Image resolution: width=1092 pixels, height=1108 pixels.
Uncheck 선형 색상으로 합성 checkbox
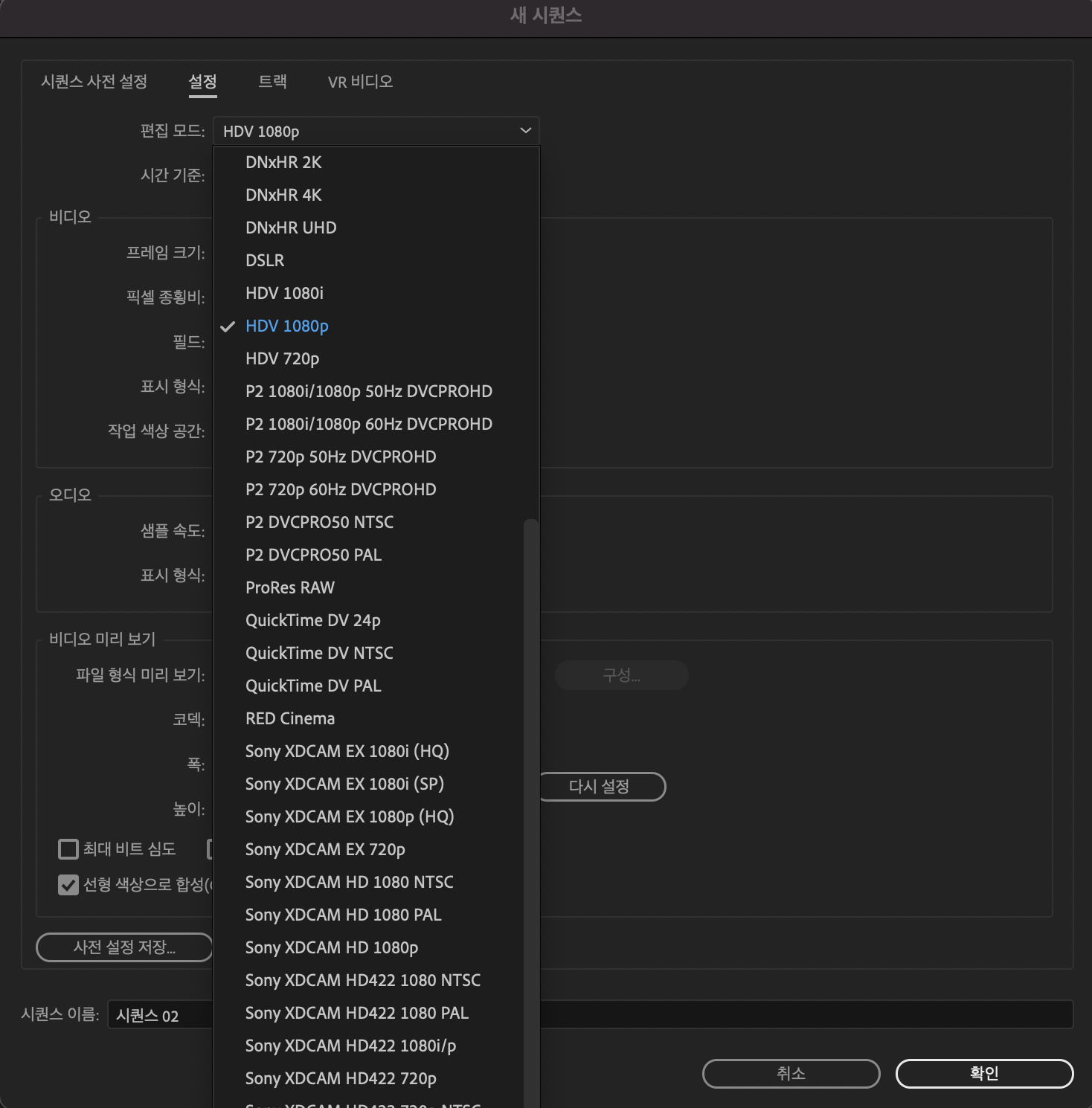[68, 885]
